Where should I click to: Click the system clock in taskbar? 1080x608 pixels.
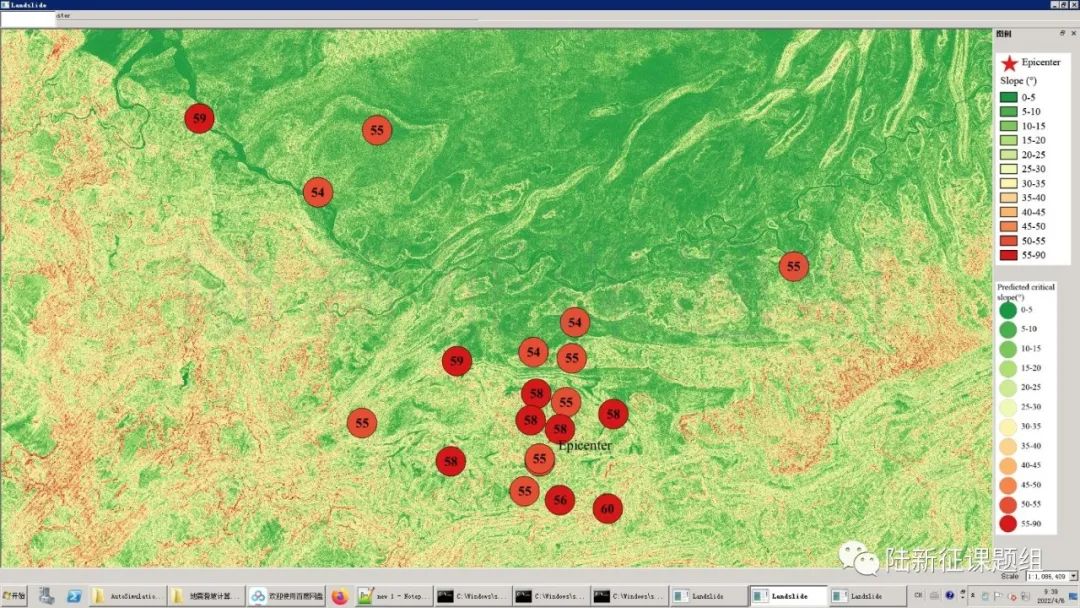pyautogui.click(x=1050, y=596)
